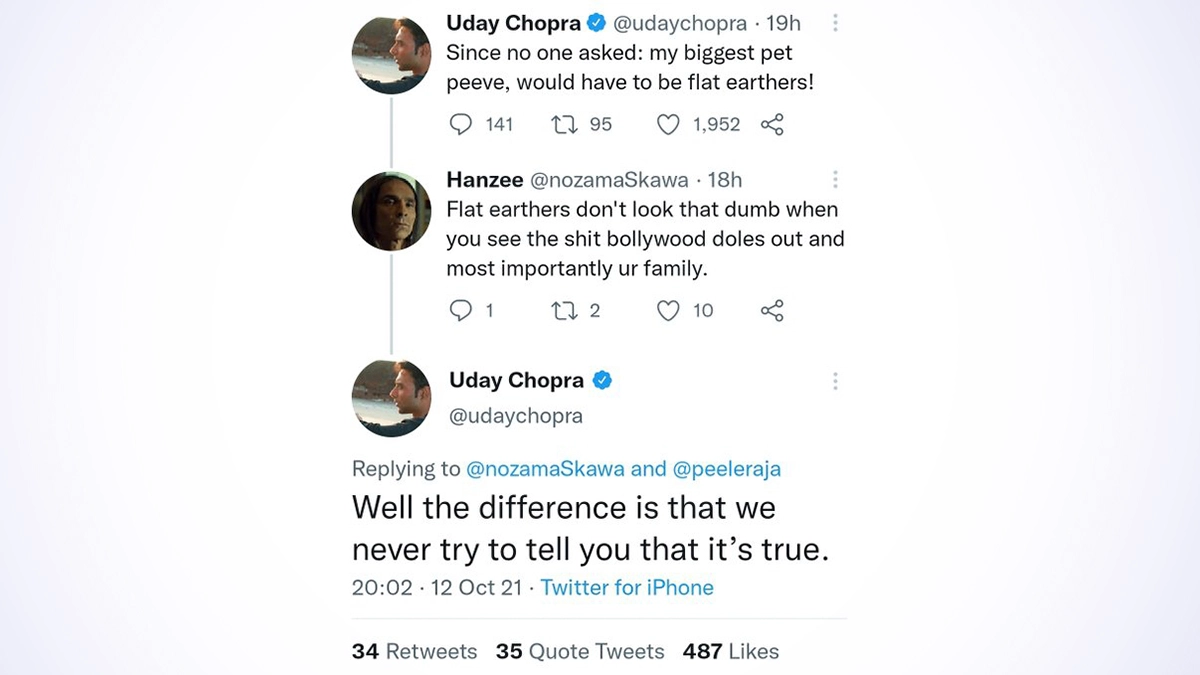This screenshot has width=1200, height=675.
Task: Share Hanzee's tweet
Action: coord(772,311)
